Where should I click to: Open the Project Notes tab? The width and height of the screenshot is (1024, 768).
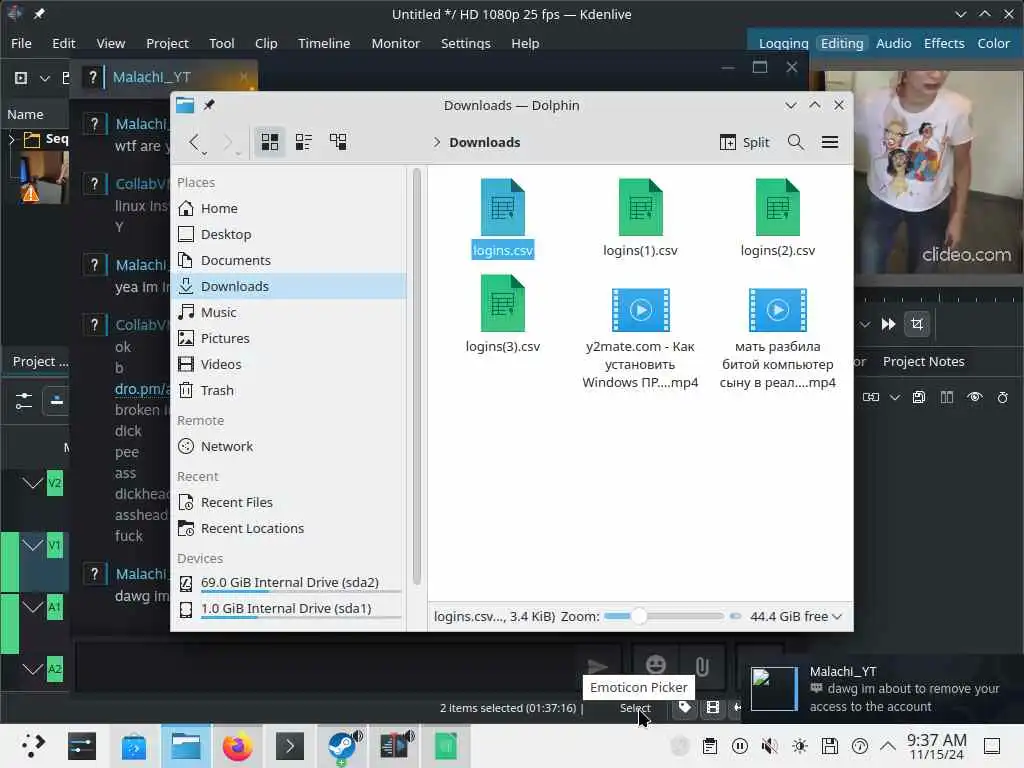point(923,361)
